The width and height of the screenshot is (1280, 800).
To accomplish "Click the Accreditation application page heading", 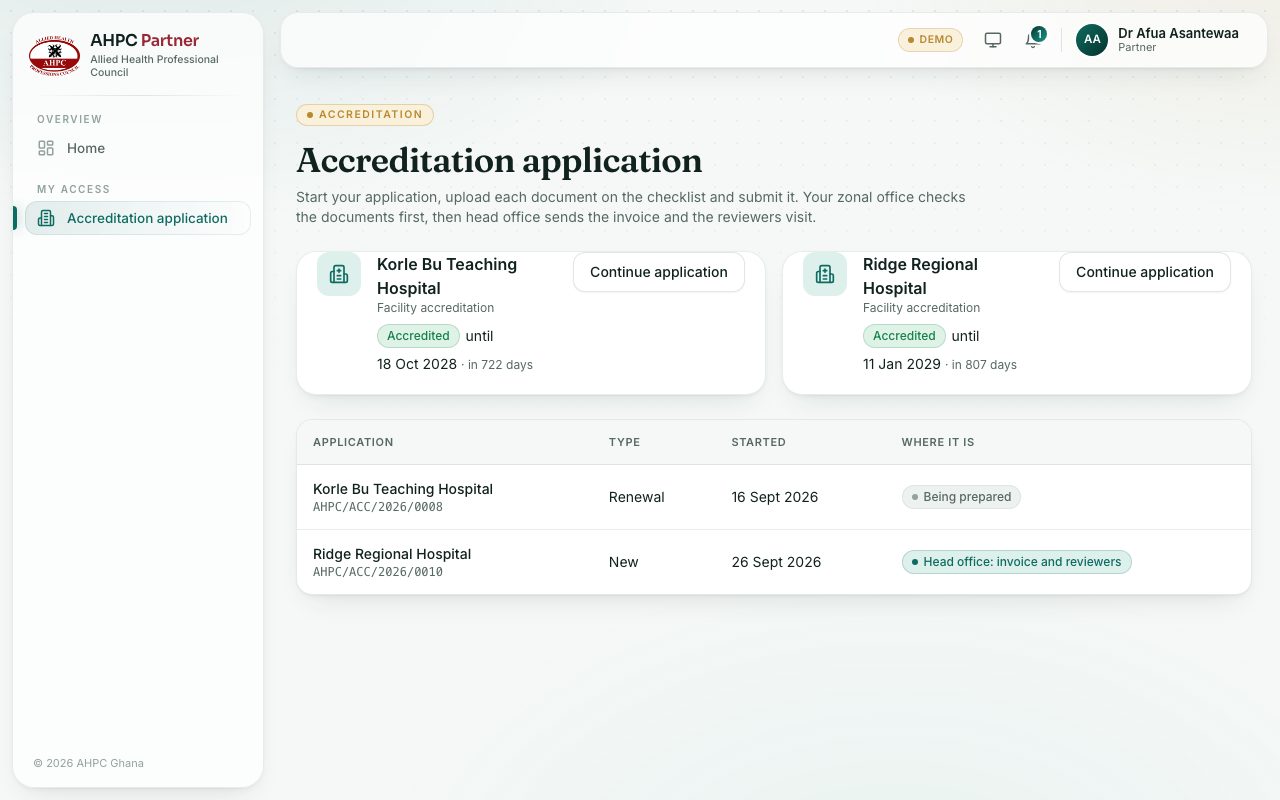I will [x=499, y=161].
